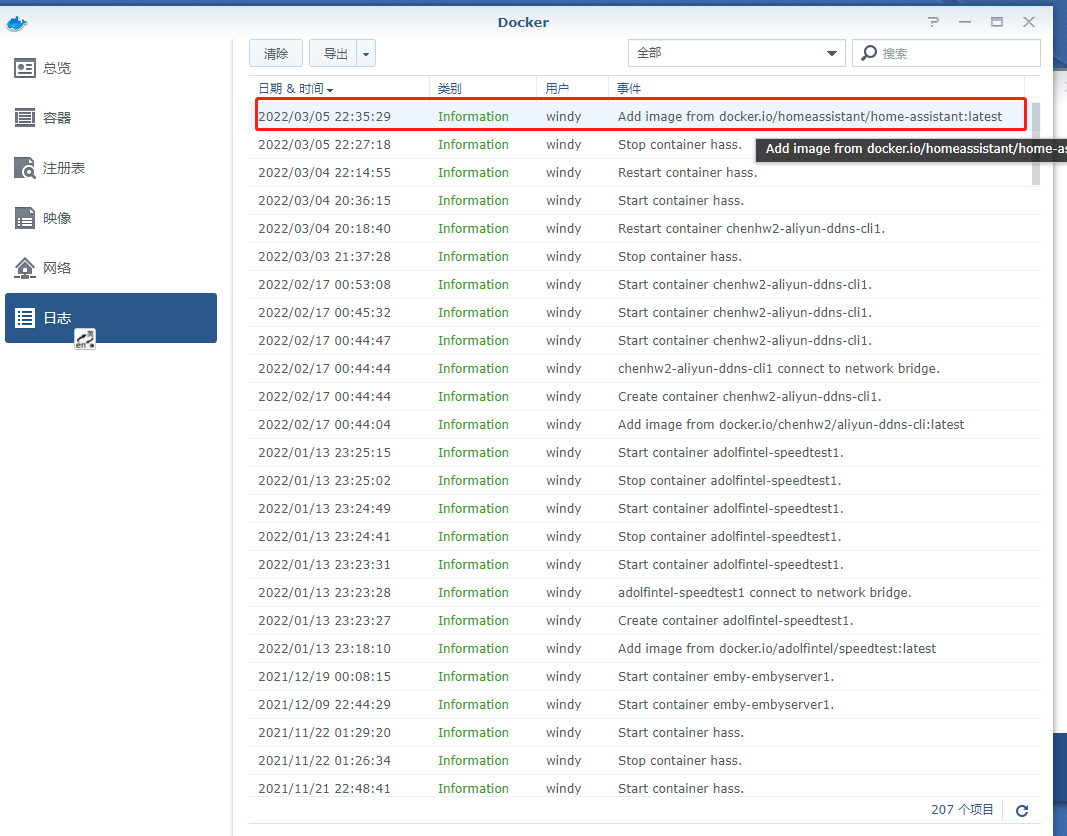This screenshot has height=836, width=1067.
Task: Open the 总览 overview icon in sidebar
Action: [24, 68]
